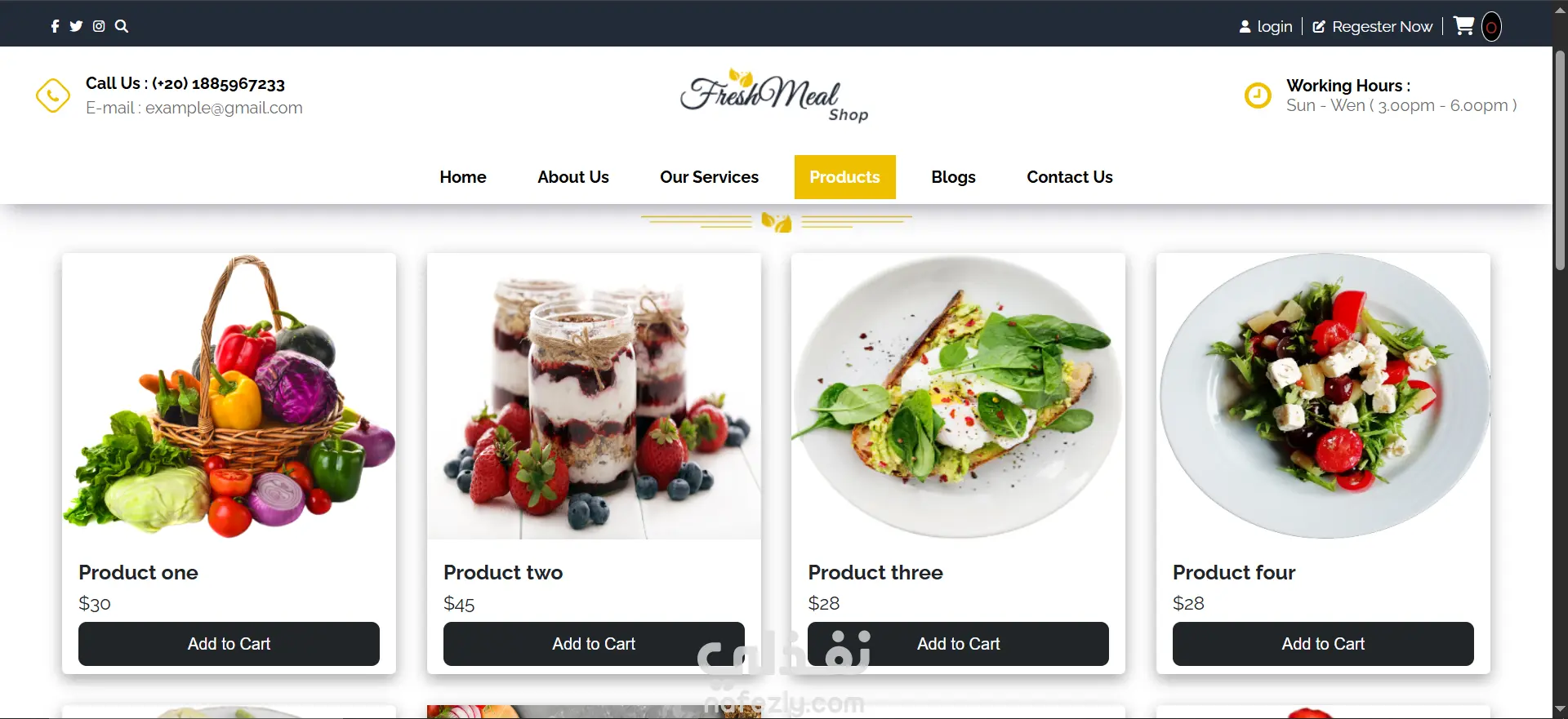This screenshot has width=1568, height=719.
Task: Go to the Home menu item
Action: [463, 177]
